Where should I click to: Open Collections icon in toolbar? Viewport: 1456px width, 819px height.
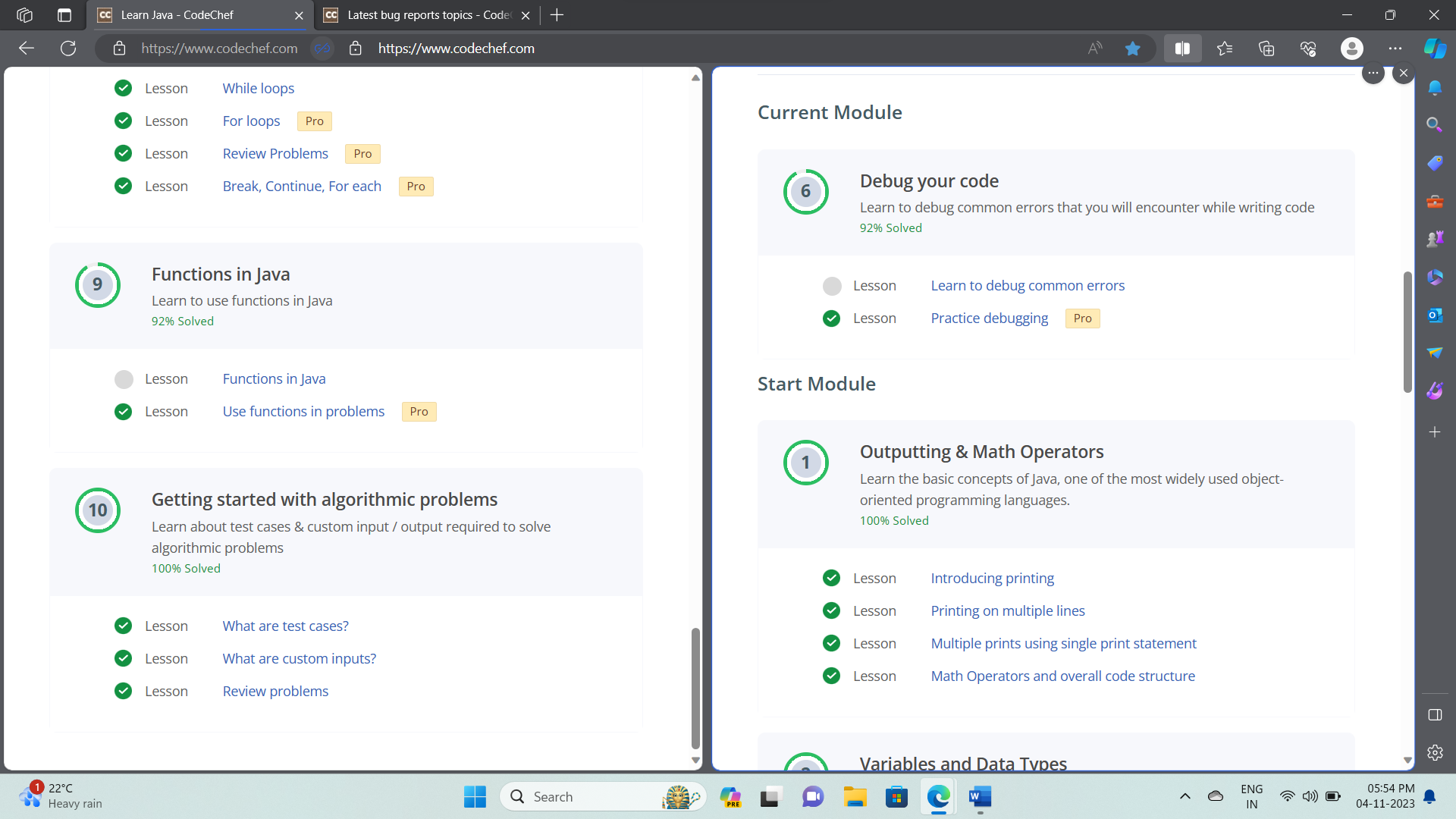click(x=1266, y=49)
